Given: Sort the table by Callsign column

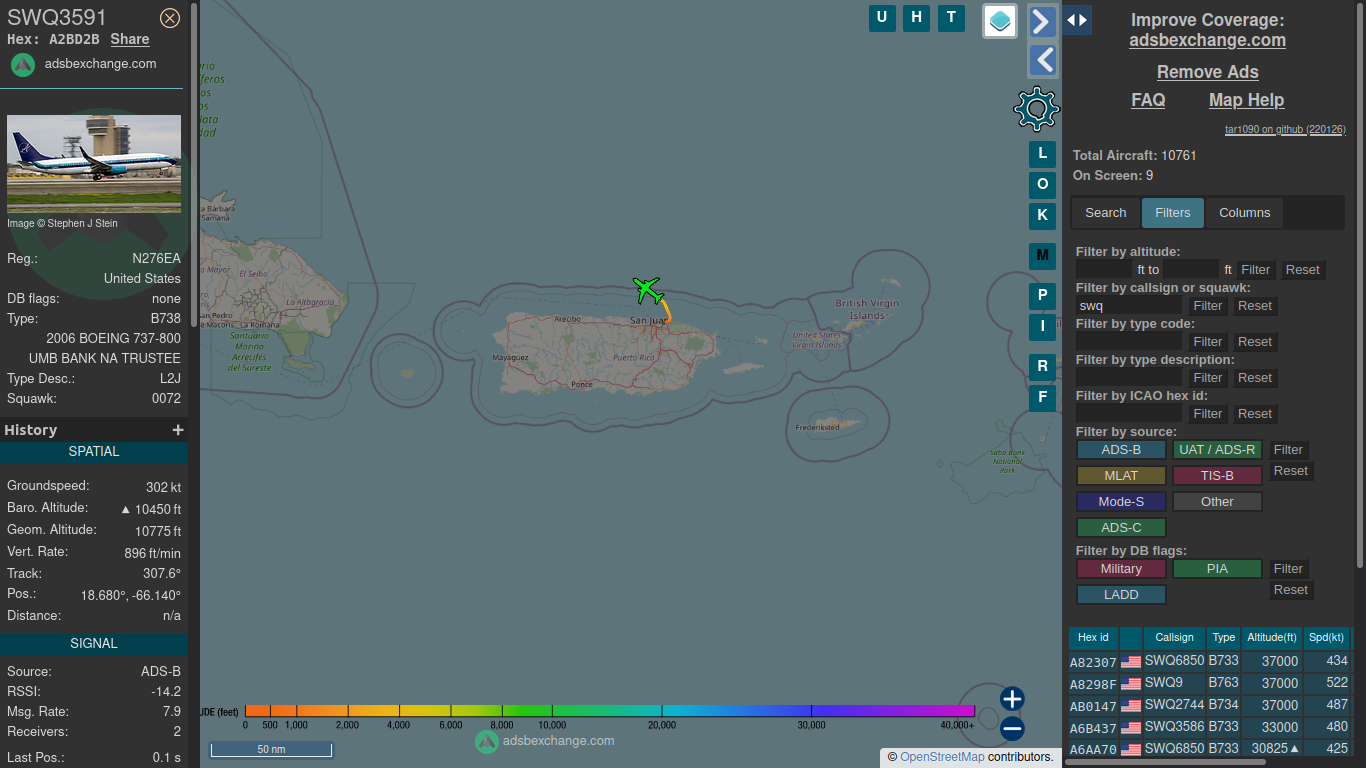Looking at the screenshot, I should 1174,638.
